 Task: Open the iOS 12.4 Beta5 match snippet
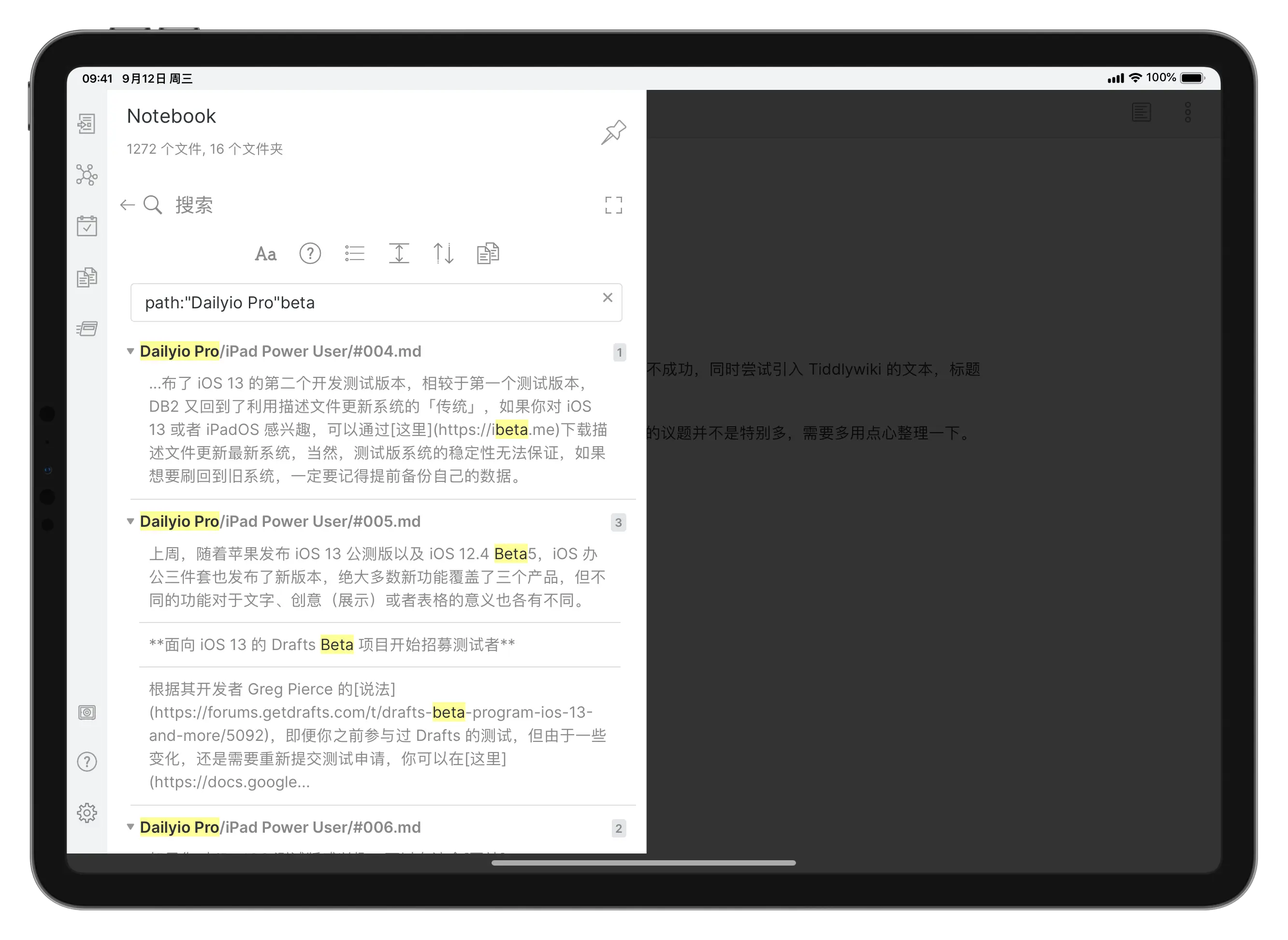(379, 577)
